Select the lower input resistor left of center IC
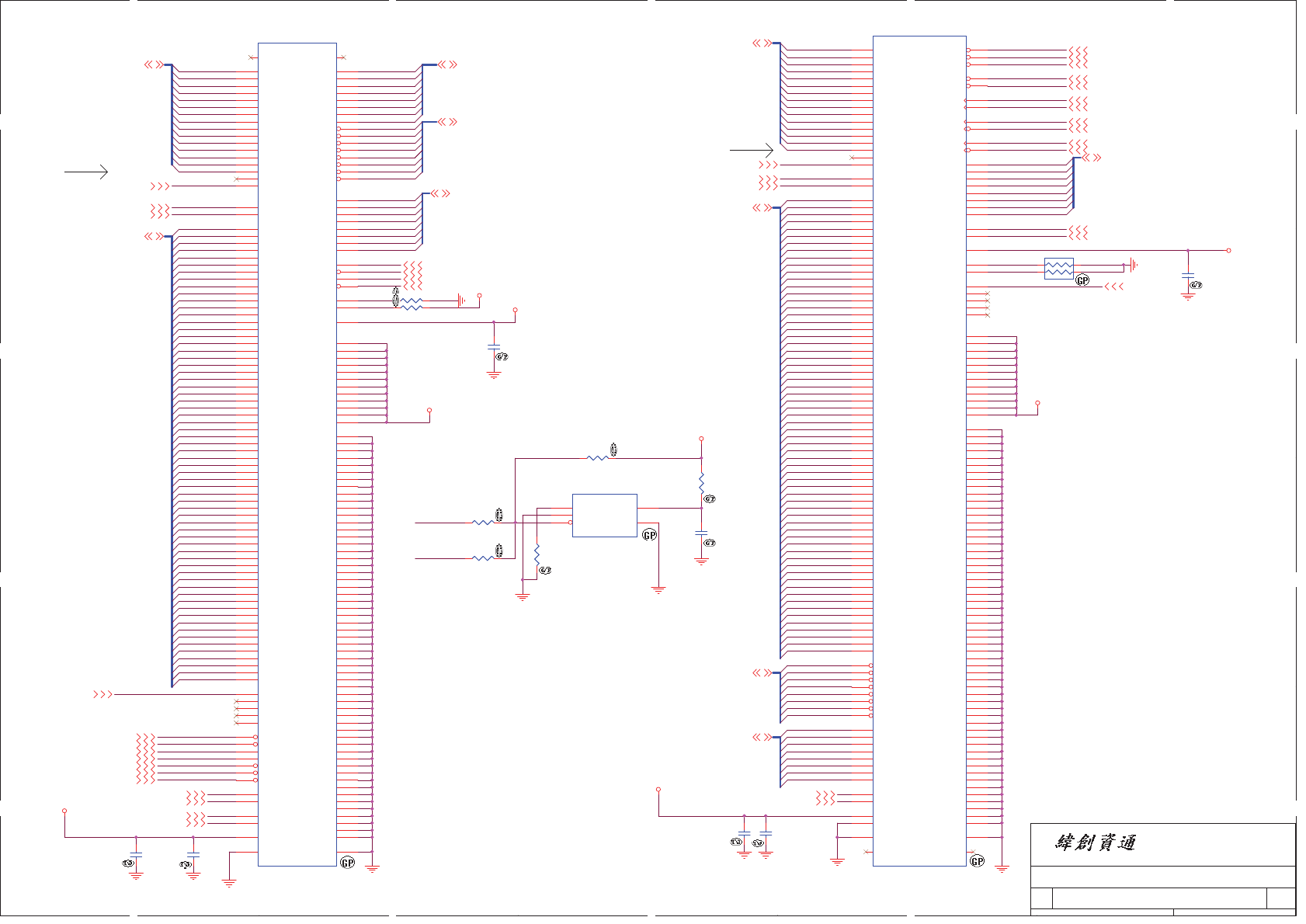 (x=483, y=558)
